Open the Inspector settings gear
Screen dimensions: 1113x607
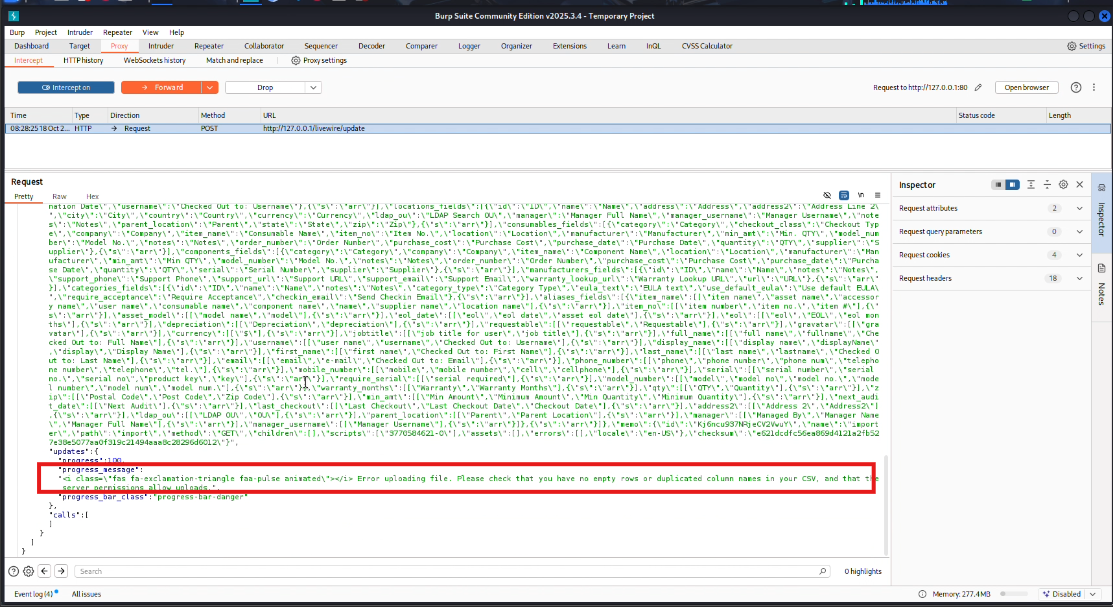[x=1063, y=185]
